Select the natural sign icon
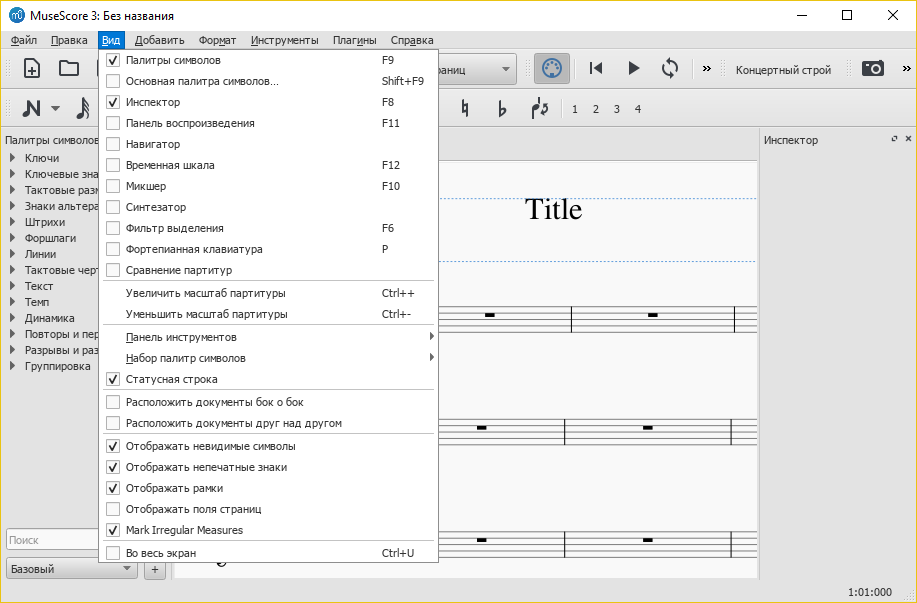Screen dimensions: 917x603 464,107
